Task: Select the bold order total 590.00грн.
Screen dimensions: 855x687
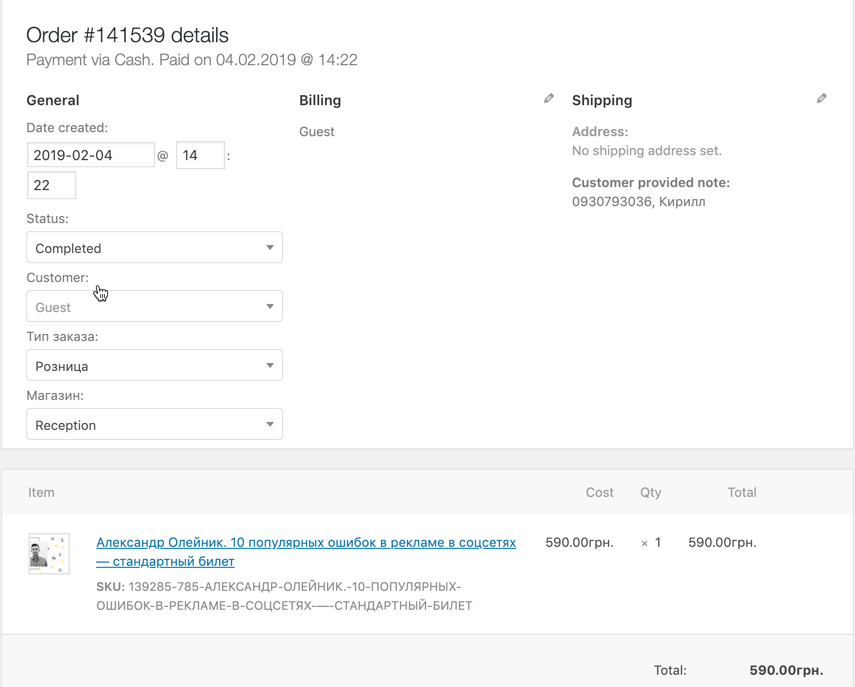Action: (786, 670)
